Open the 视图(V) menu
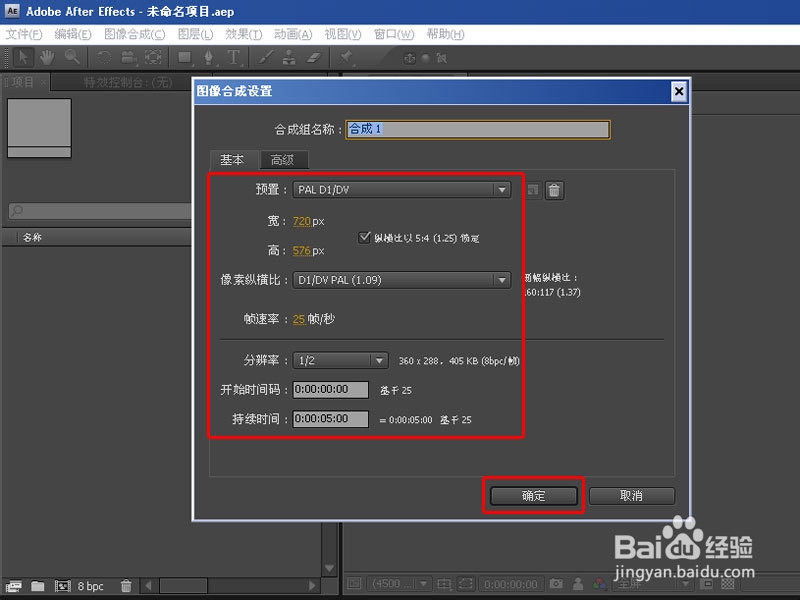The height and width of the screenshot is (600, 800). (x=343, y=34)
